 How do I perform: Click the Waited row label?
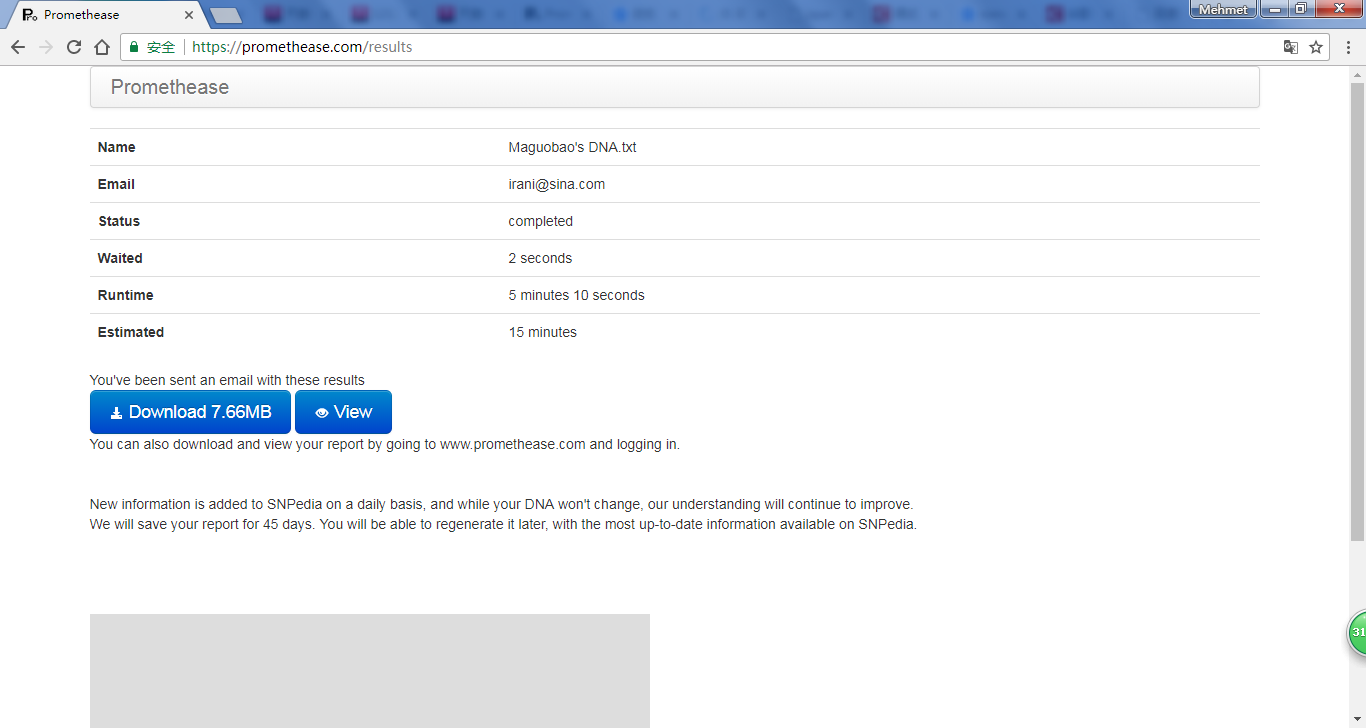(x=120, y=258)
